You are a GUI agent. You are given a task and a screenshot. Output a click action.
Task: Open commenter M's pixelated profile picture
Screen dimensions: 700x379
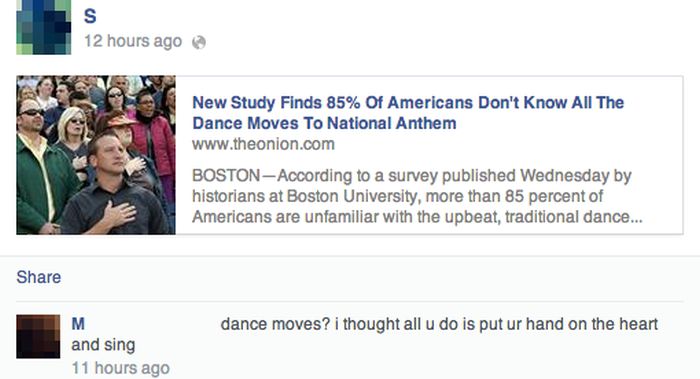click(x=38, y=337)
